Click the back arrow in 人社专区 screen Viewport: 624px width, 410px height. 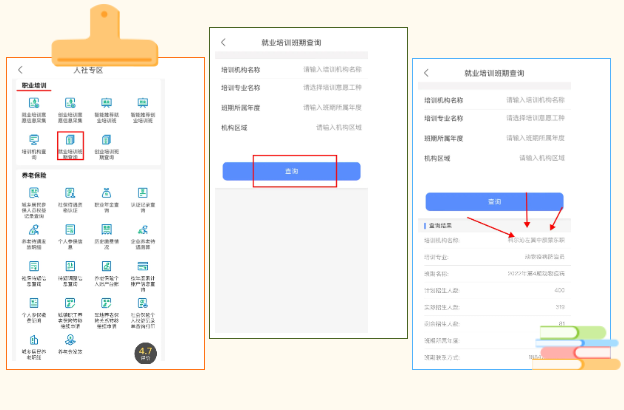(20, 70)
